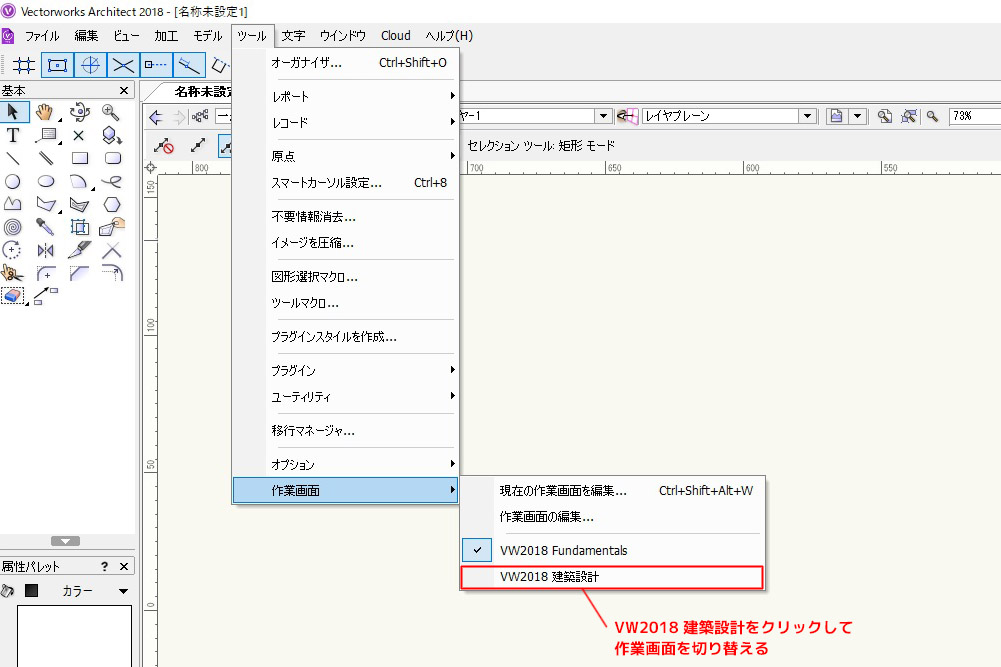Open the 属性パレット help button
This screenshot has width=1001, height=667.
[105, 566]
